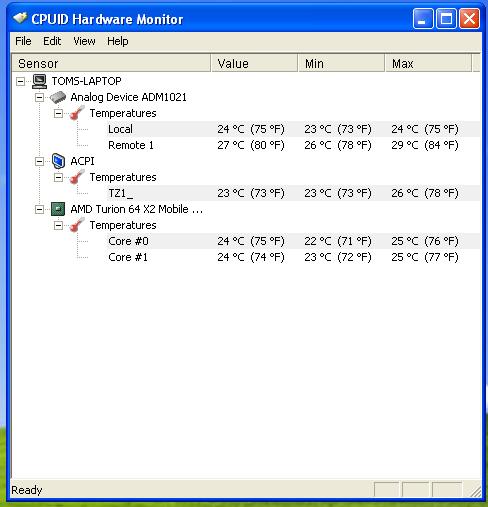Viewport: 488px width, 507px height.
Task: Open the Help menu
Action: coord(118,41)
